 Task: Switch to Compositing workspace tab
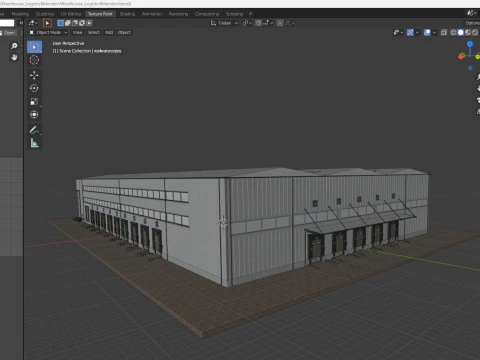click(x=207, y=14)
